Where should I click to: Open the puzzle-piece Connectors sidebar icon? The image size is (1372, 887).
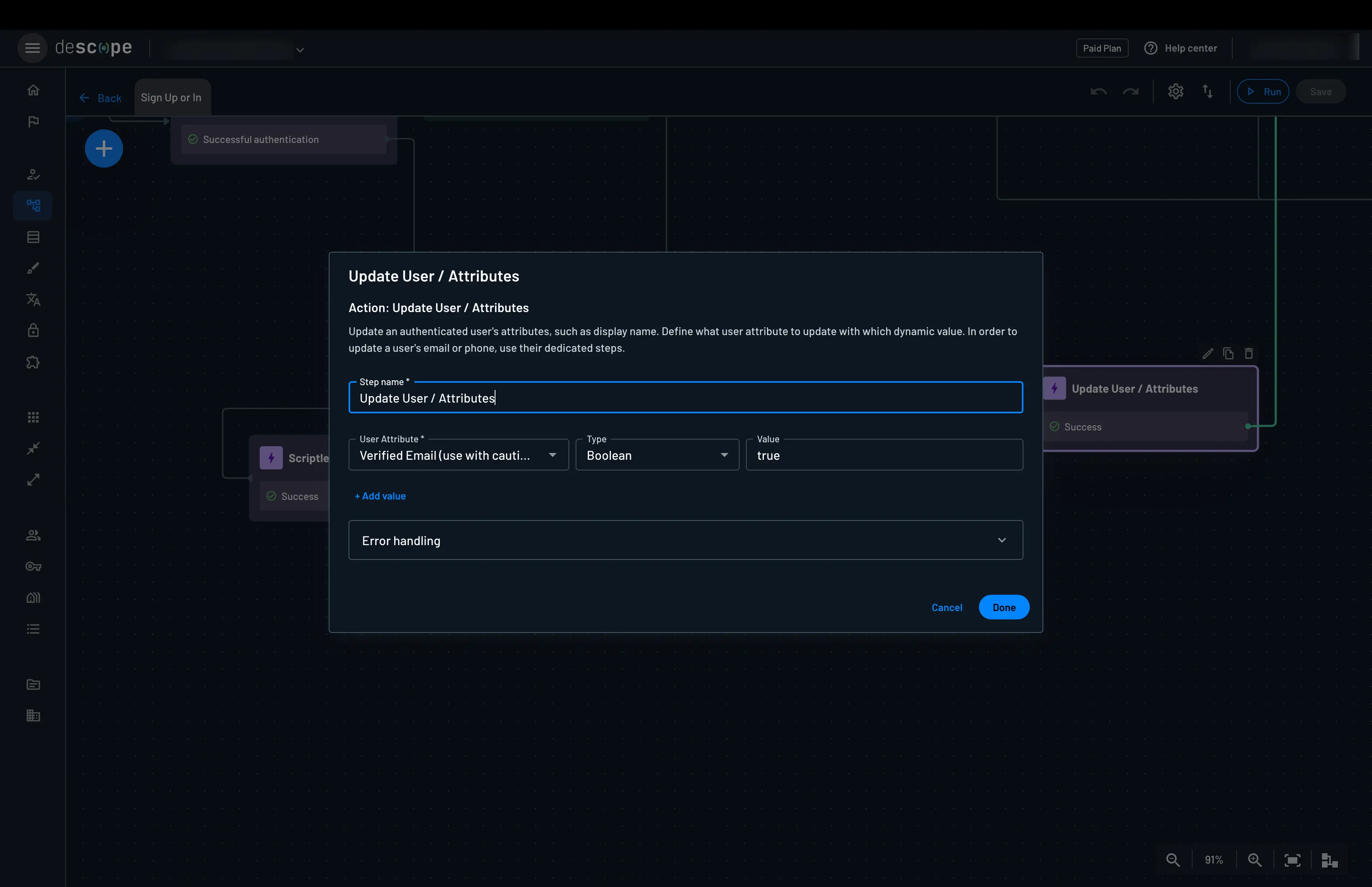[x=33, y=362]
